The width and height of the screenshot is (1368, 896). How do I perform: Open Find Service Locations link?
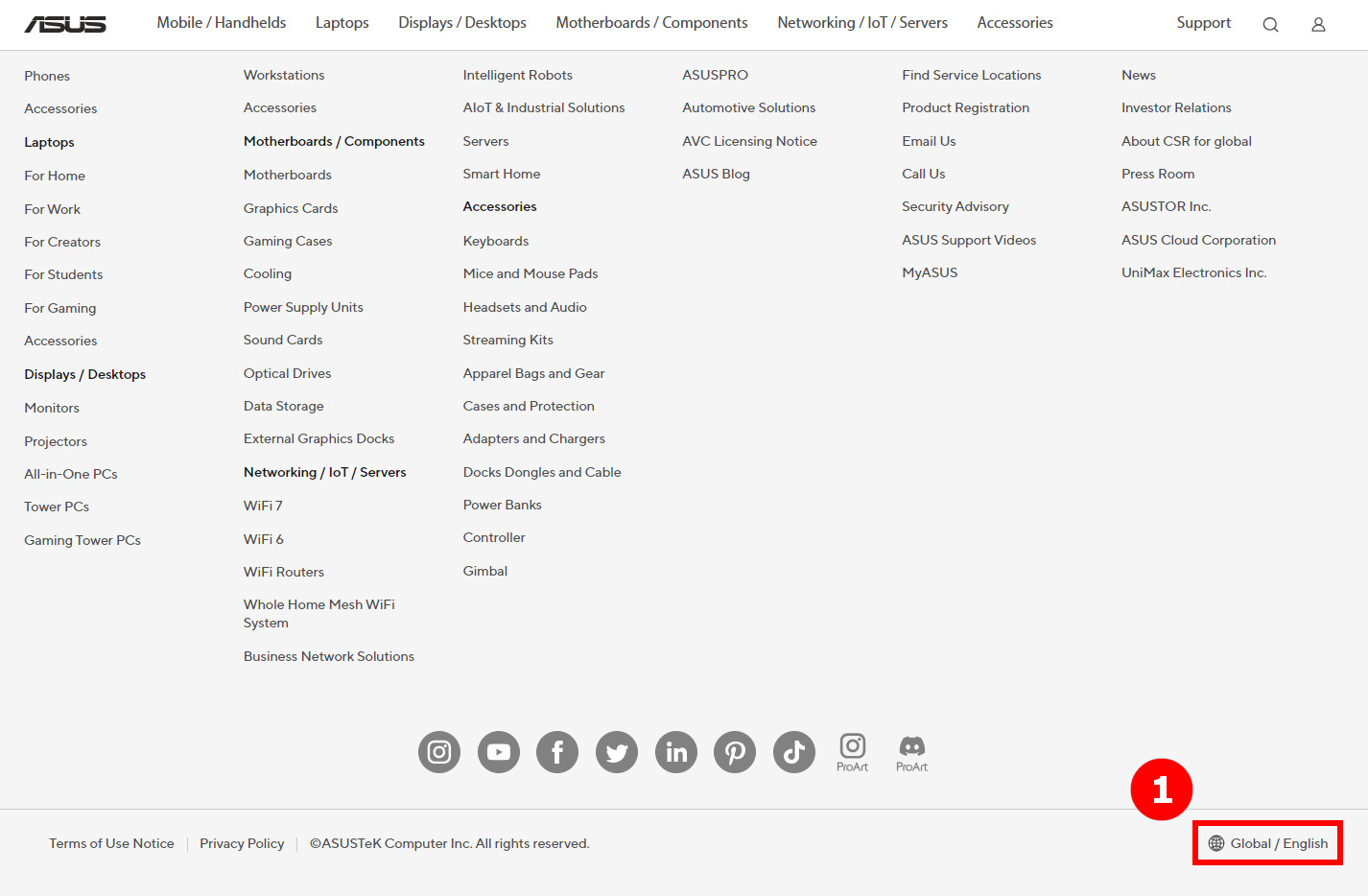(x=972, y=75)
